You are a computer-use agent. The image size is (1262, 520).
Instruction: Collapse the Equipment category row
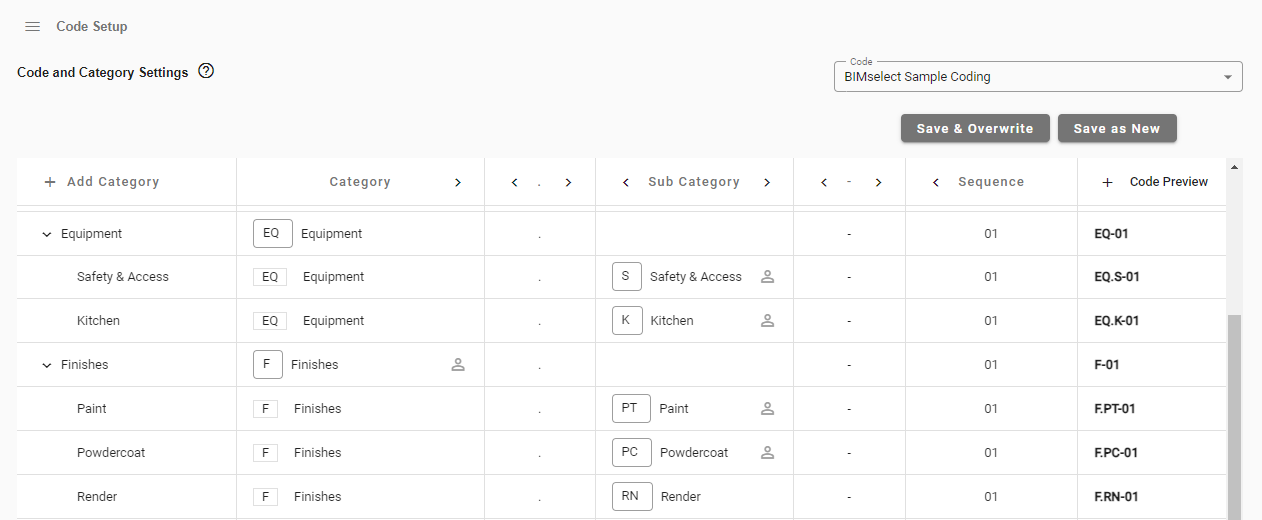pyautogui.click(x=46, y=234)
